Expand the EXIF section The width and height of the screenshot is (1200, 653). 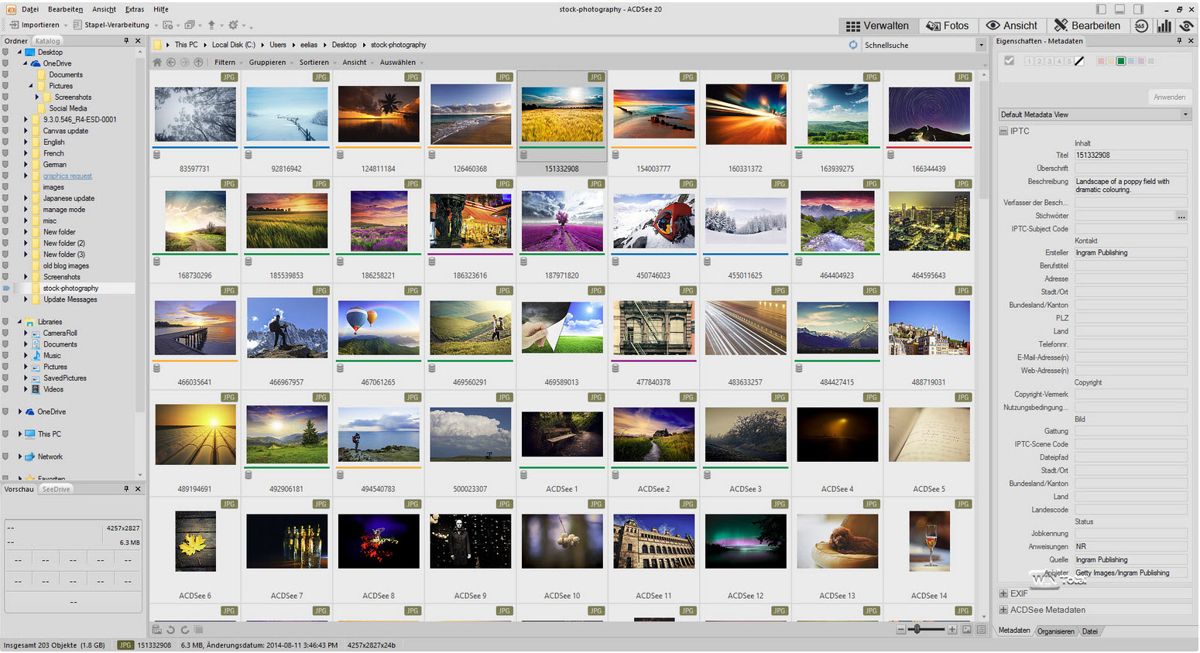(1004, 593)
